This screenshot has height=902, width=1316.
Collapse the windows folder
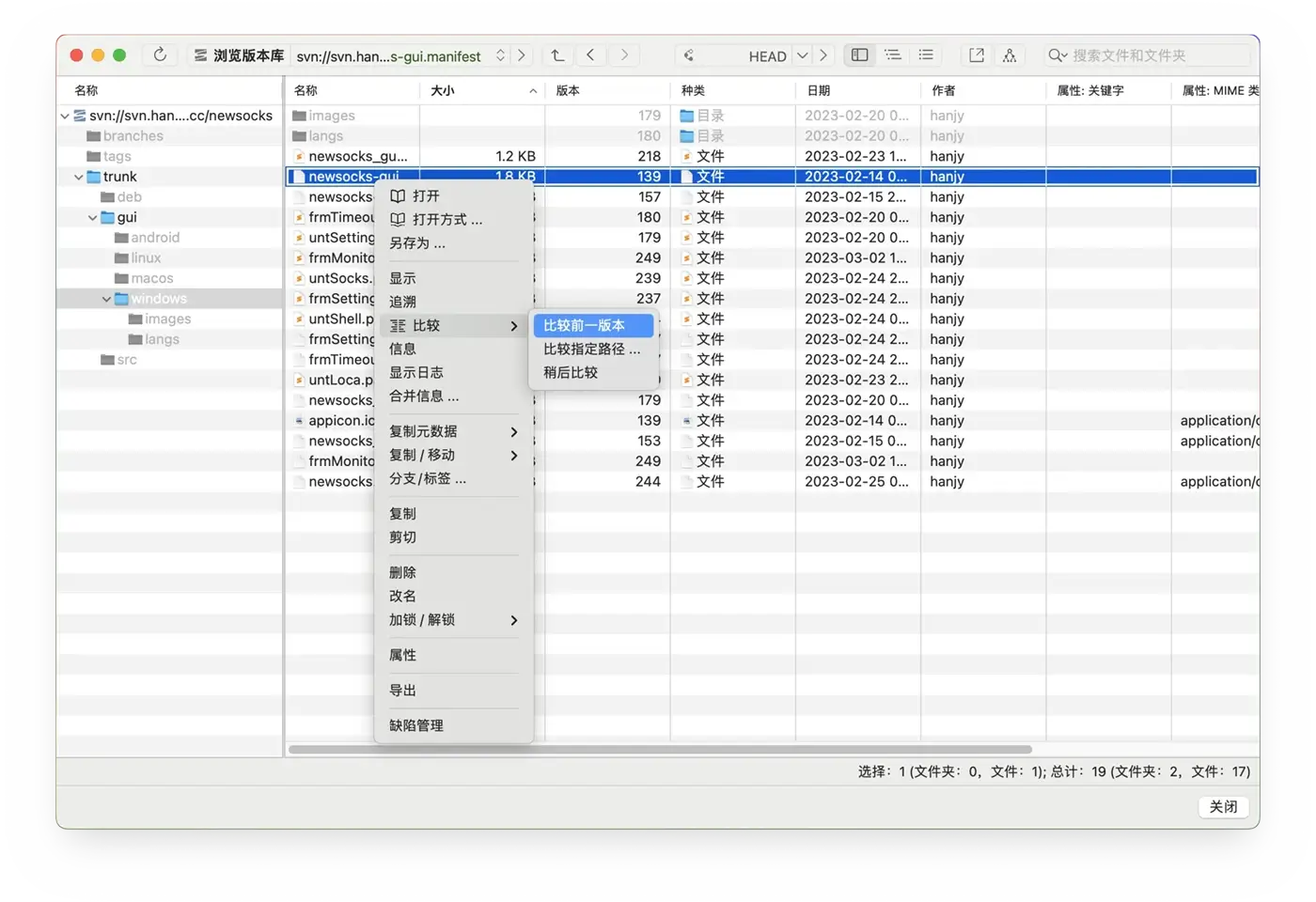pyautogui.click(x=106, y=299)
